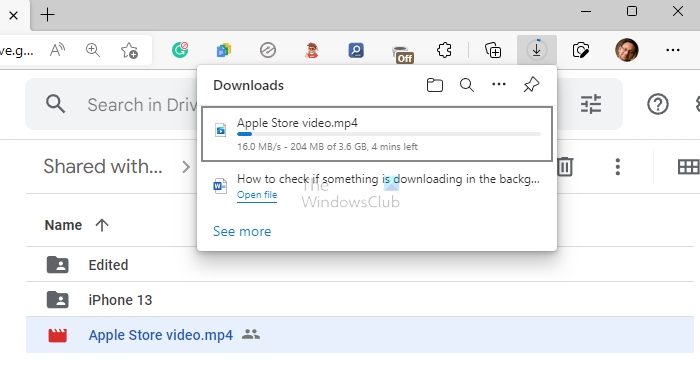Open Drive search filter options
This screenshot has height=383, width=700.
[591, 104]
